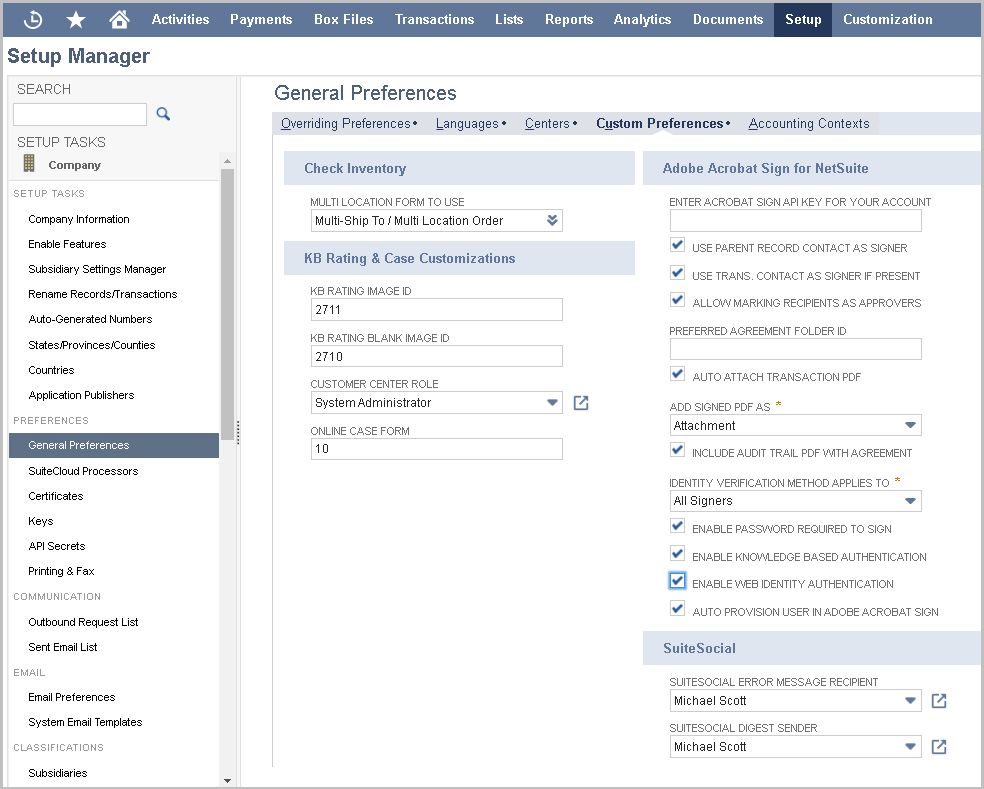This screenshot has height=789, width=984.
Task: Toggle Auto Attach Transaction PDF checkbox
Action: (x=677, y=375)
